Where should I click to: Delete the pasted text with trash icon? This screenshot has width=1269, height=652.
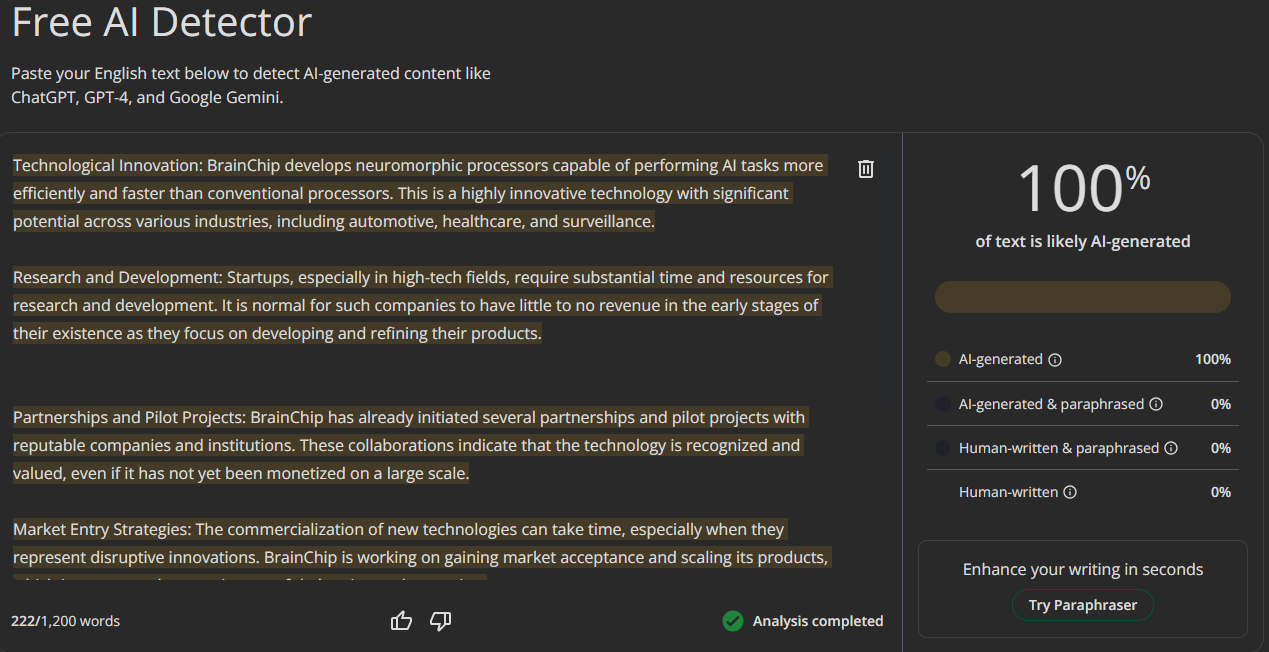[x=866, y=169]
